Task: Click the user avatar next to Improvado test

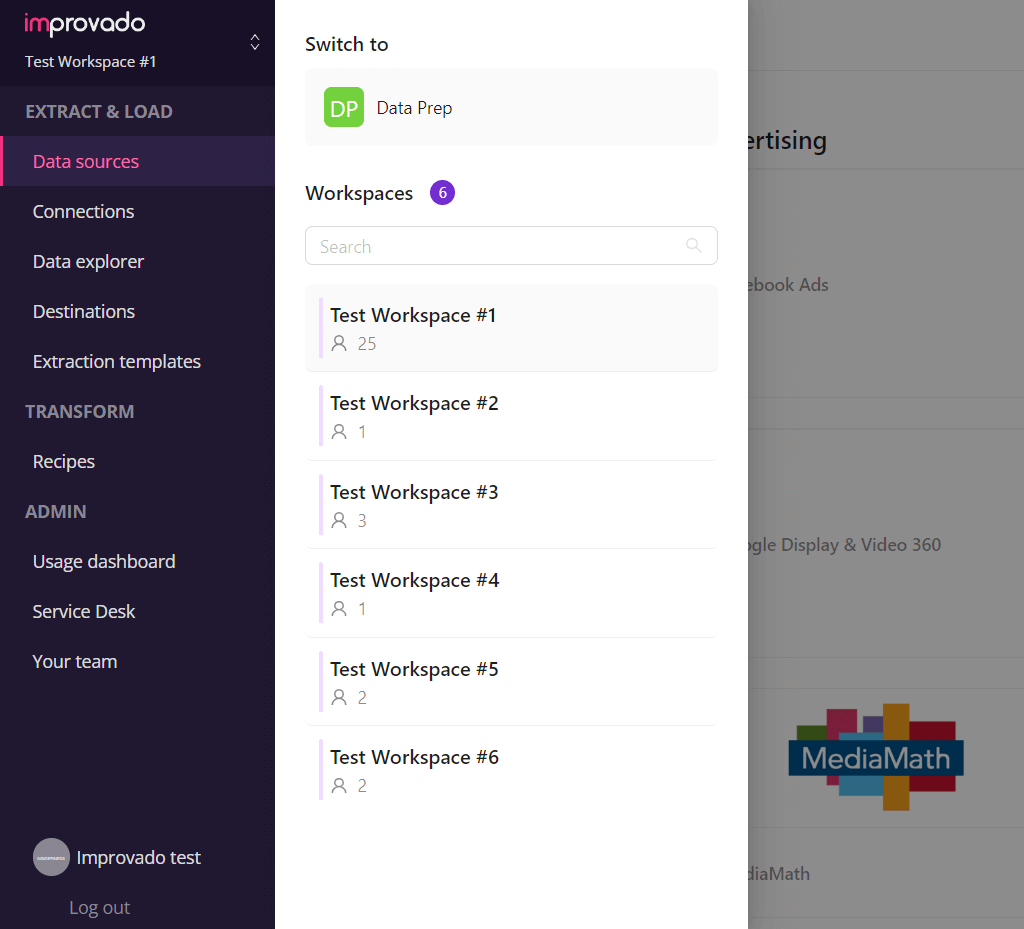Action: click(51, 857)
